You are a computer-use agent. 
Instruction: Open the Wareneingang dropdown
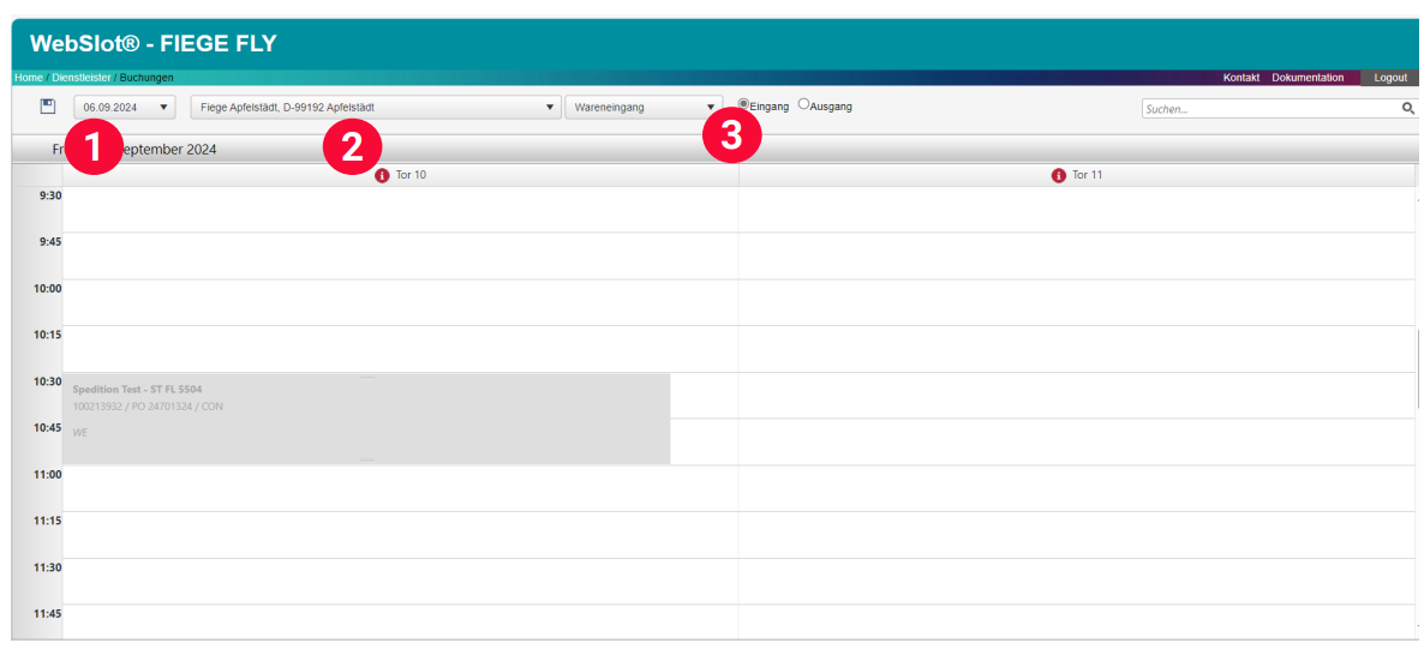pyautogui.click(x=644, y=107)
